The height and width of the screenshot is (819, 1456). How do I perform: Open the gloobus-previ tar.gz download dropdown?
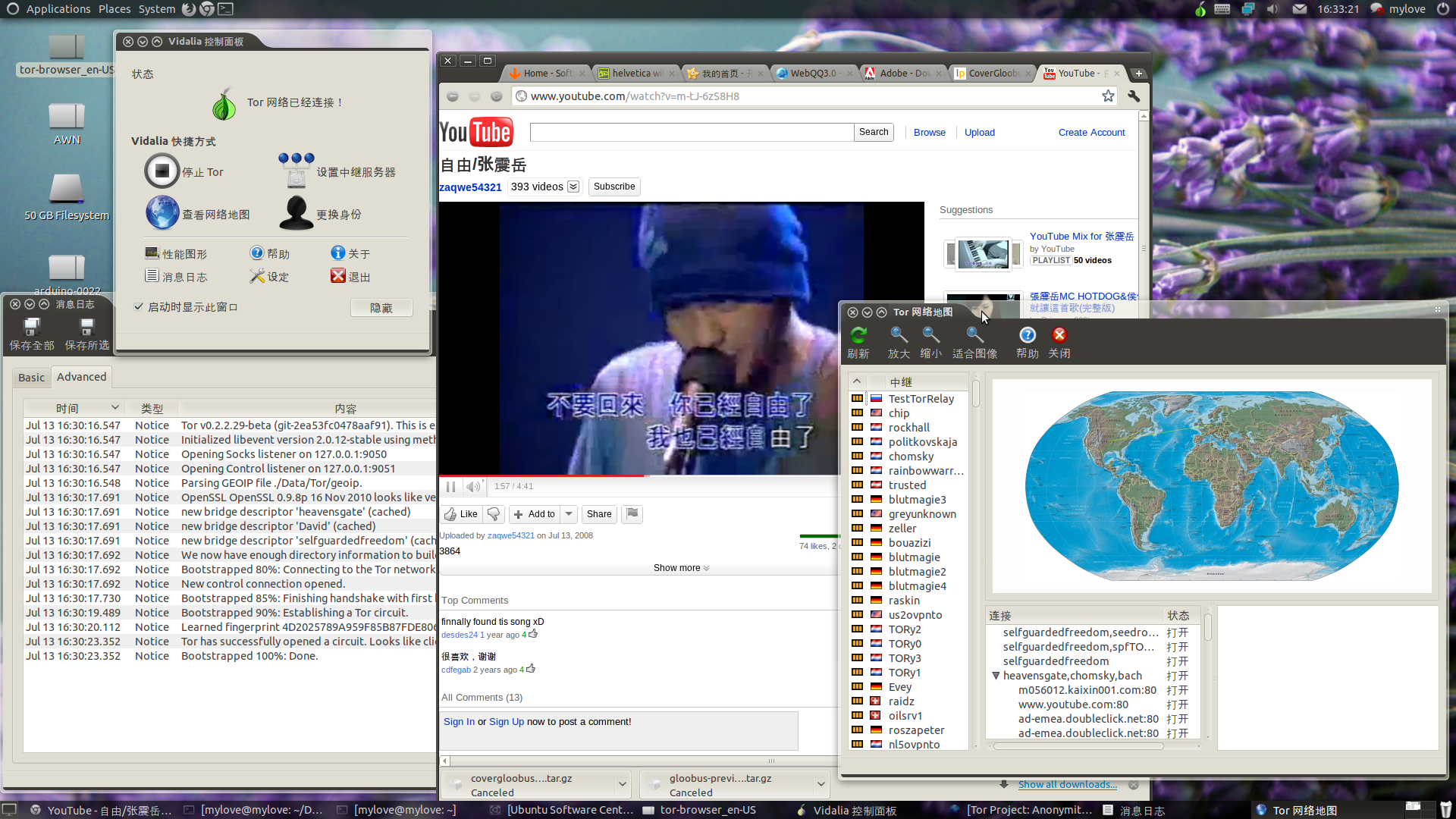(821, 784)
